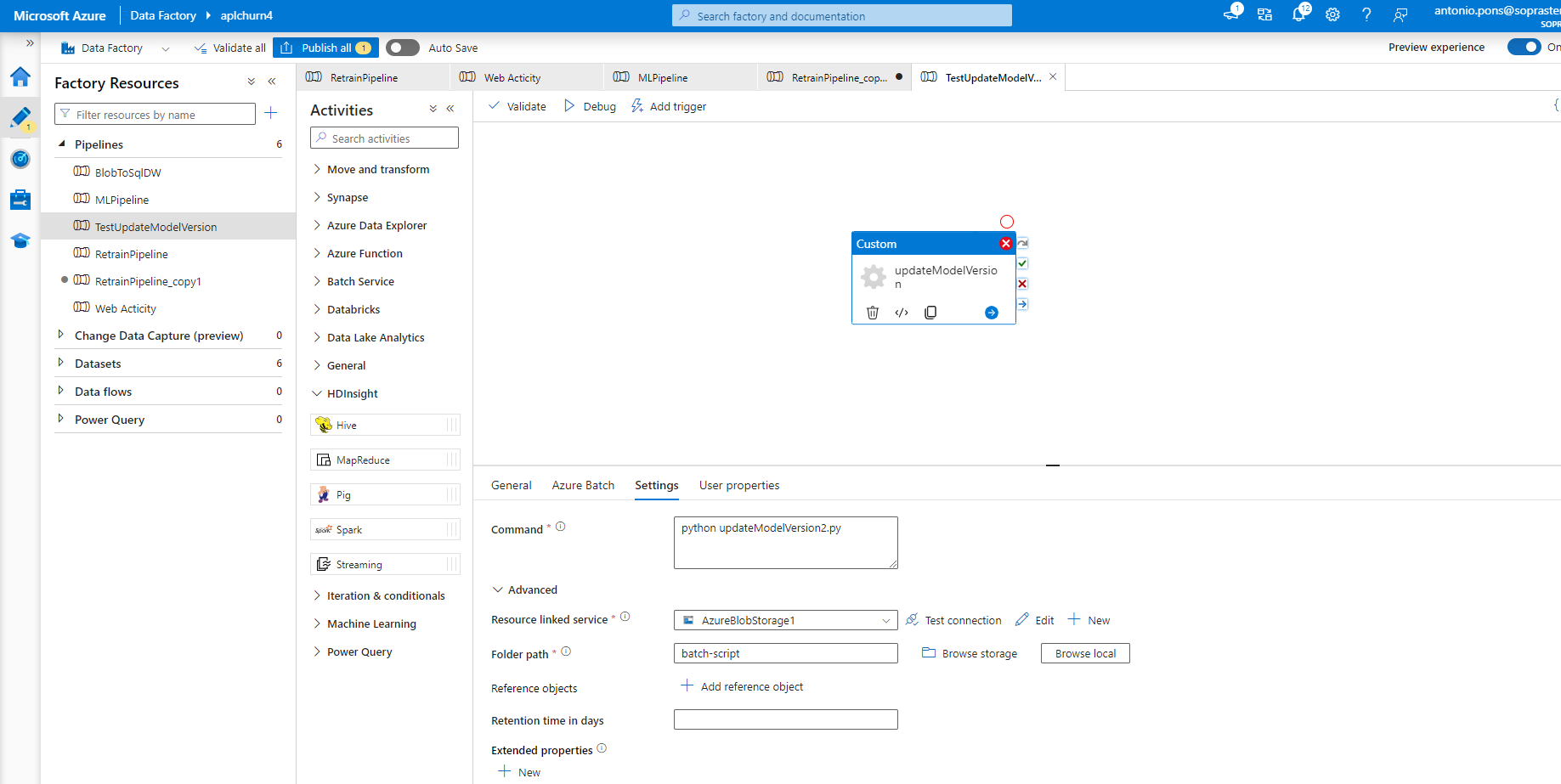Screen dimensions: 1561x784
Task: Select the Spark activity icon
Action: [x=324, y=528]
